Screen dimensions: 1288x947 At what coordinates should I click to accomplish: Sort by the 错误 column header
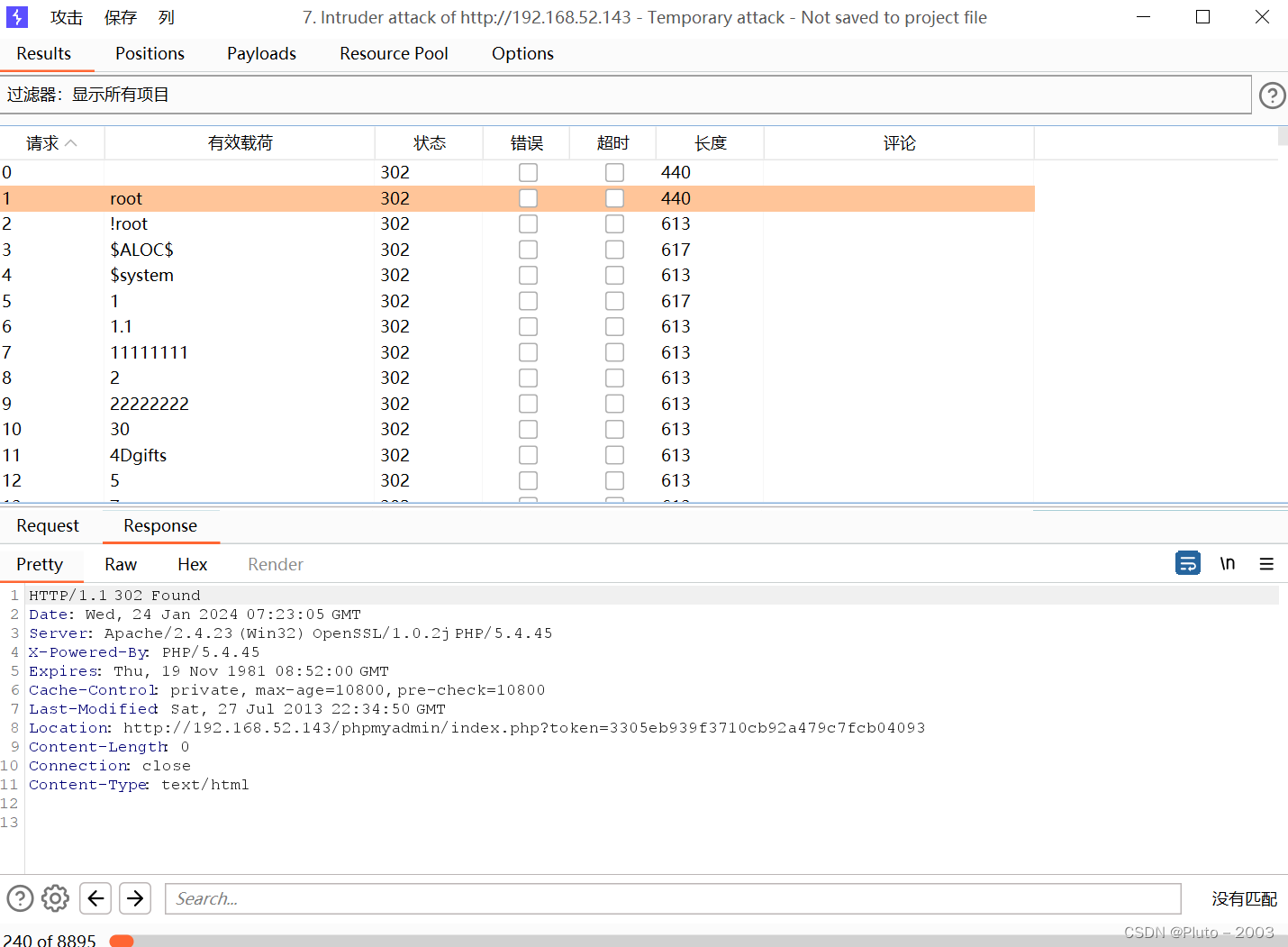(527, 143)
